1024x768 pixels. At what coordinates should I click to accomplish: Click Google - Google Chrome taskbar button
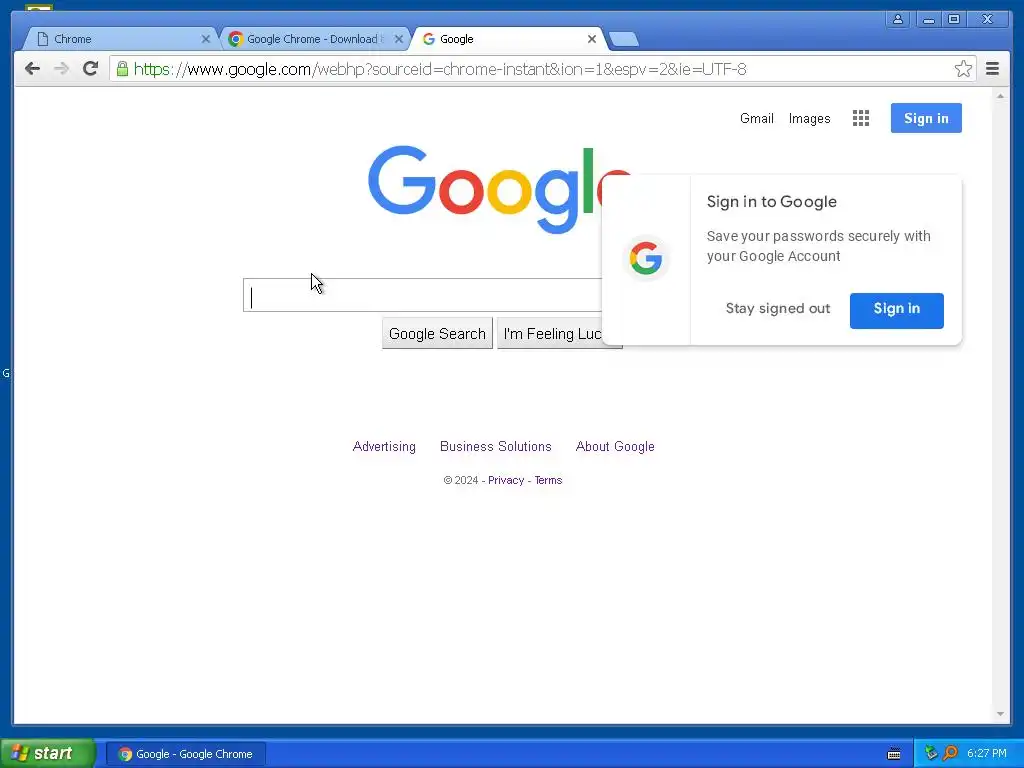coord(186,754)
